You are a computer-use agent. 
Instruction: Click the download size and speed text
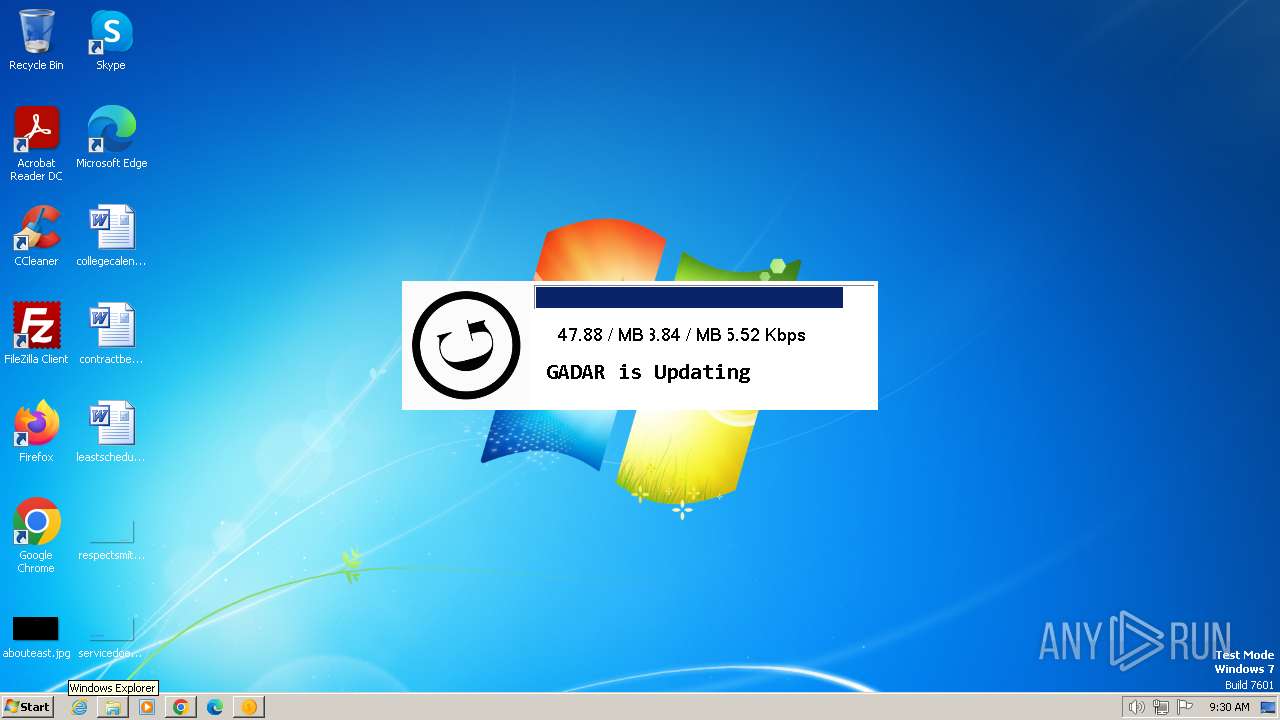(681, 335)
